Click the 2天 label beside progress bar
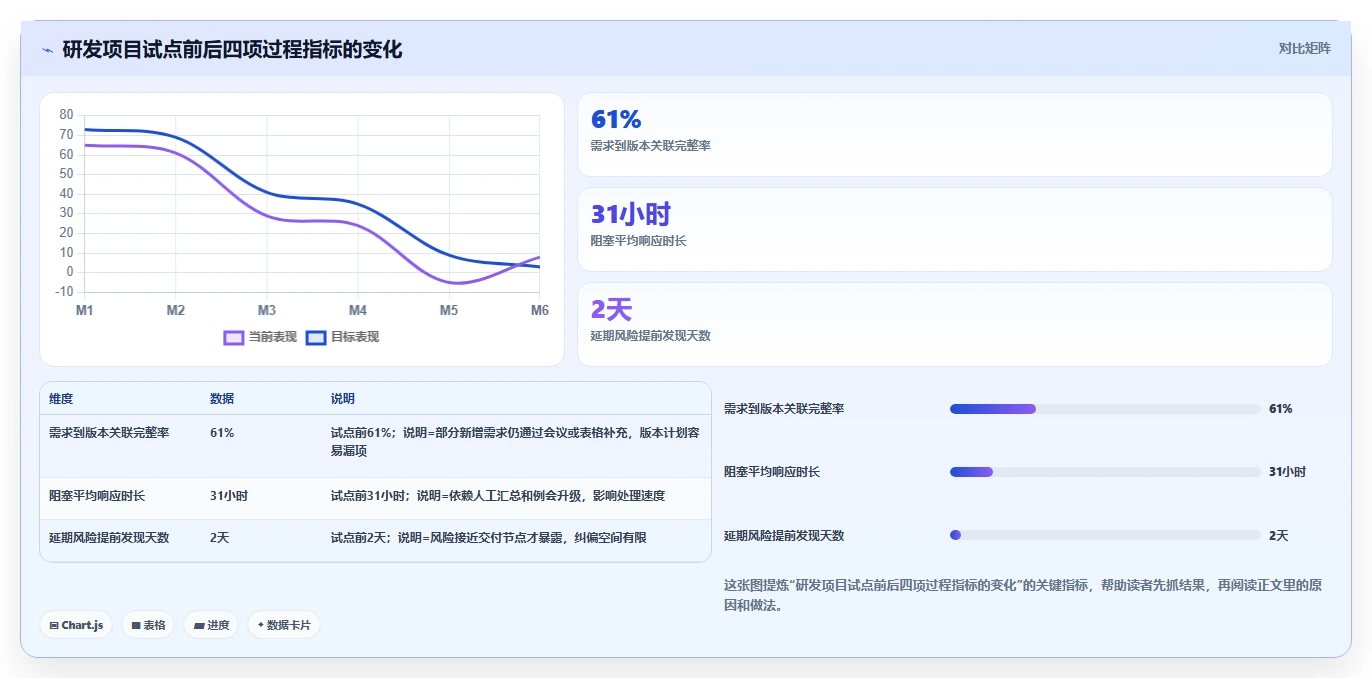1372x678 pixels. point(1279,535)
